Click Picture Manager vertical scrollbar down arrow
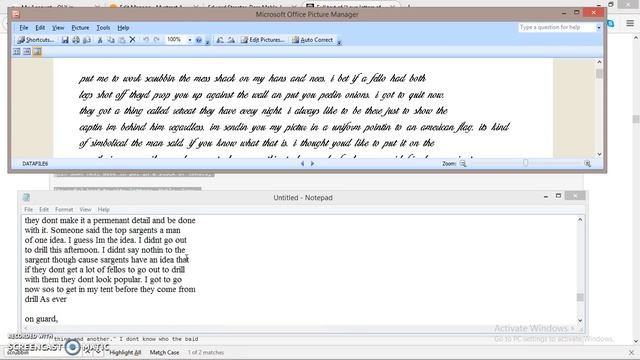Viewport: 640px width, 360px height. coord(599,154)
